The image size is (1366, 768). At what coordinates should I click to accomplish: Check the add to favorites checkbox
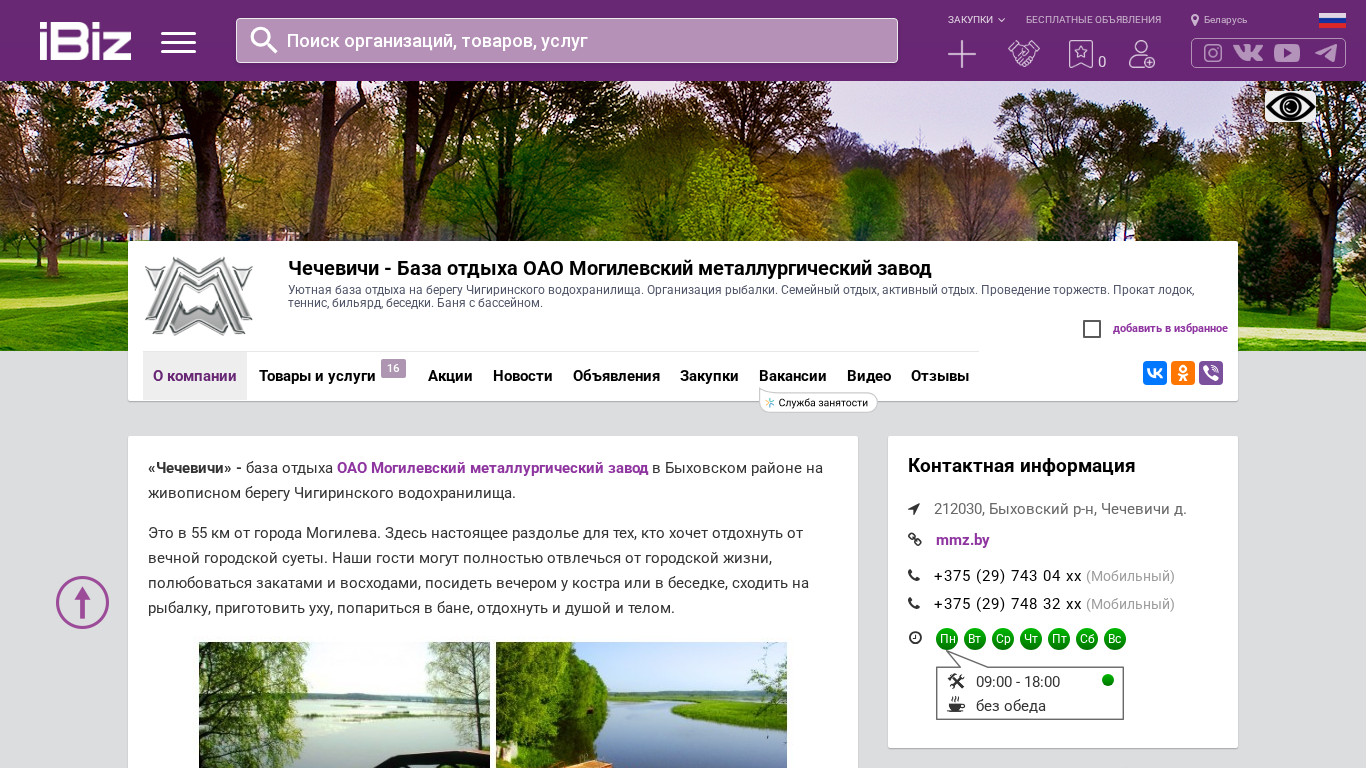(x=1092, y=329)
